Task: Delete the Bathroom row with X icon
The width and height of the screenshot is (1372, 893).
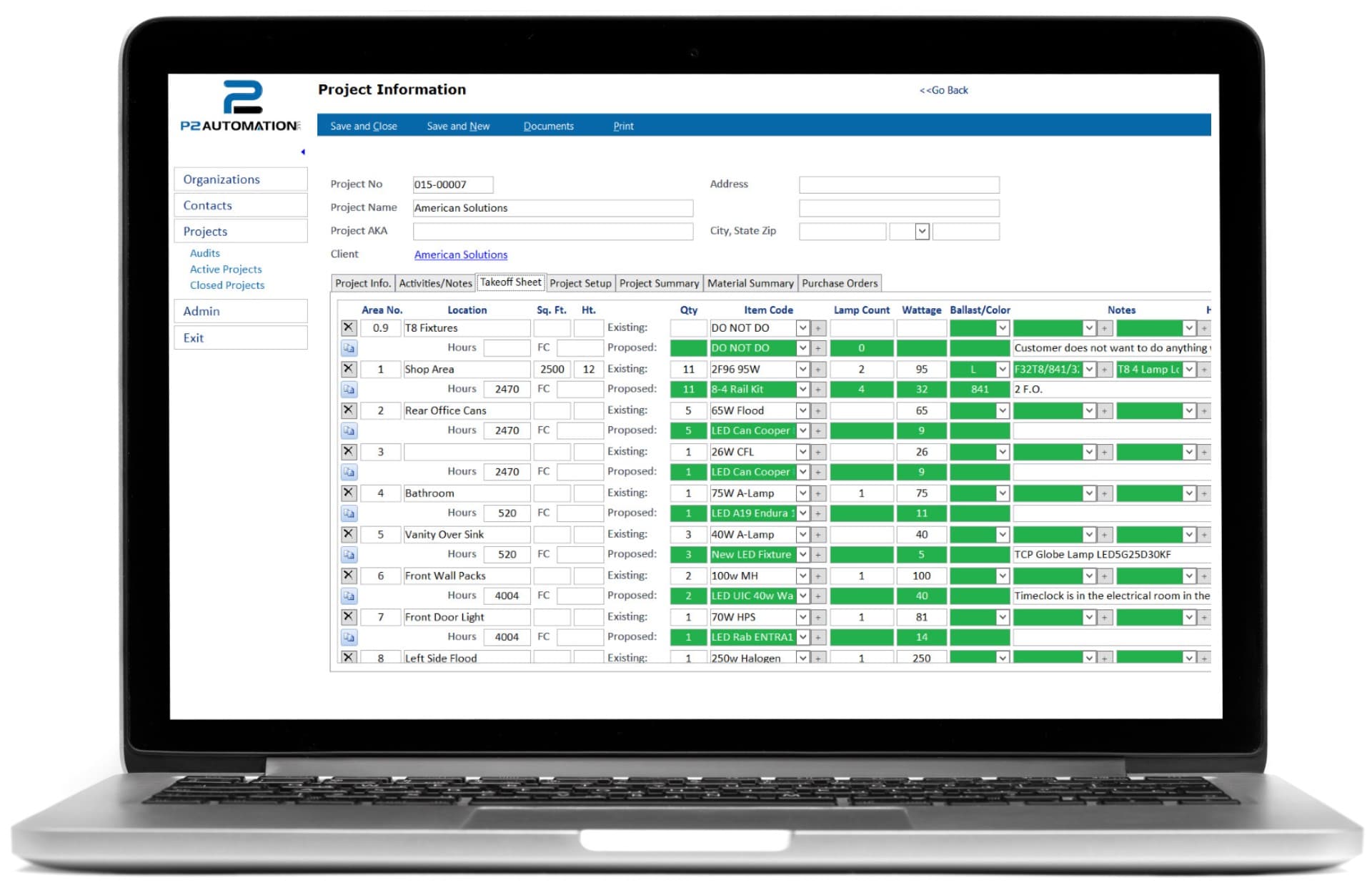Action: point(348,493)
